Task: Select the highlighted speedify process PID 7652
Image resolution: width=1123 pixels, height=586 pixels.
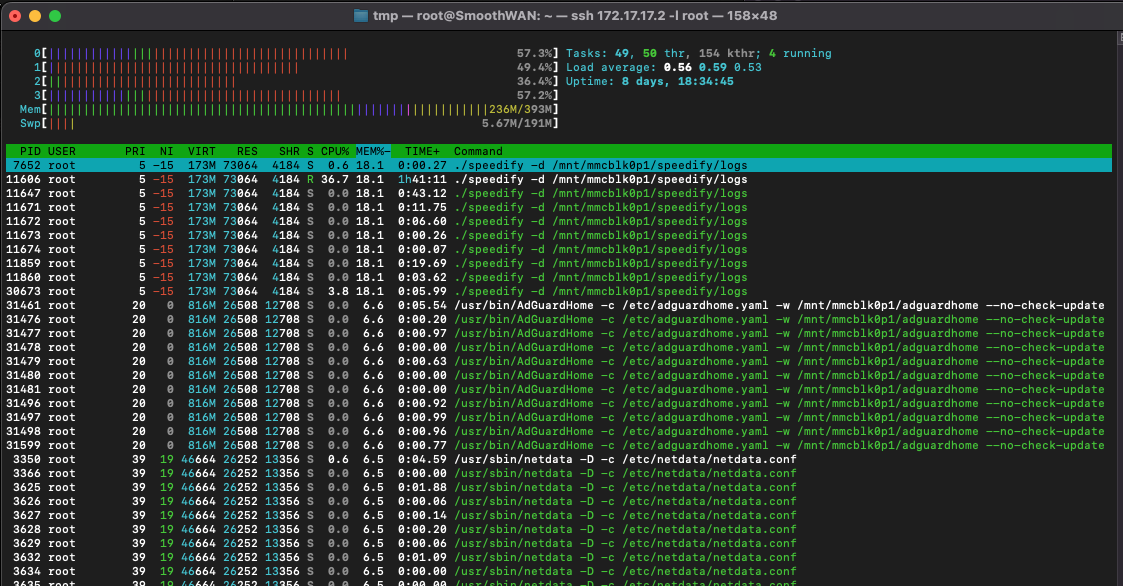Action: [x=559, y=165]
